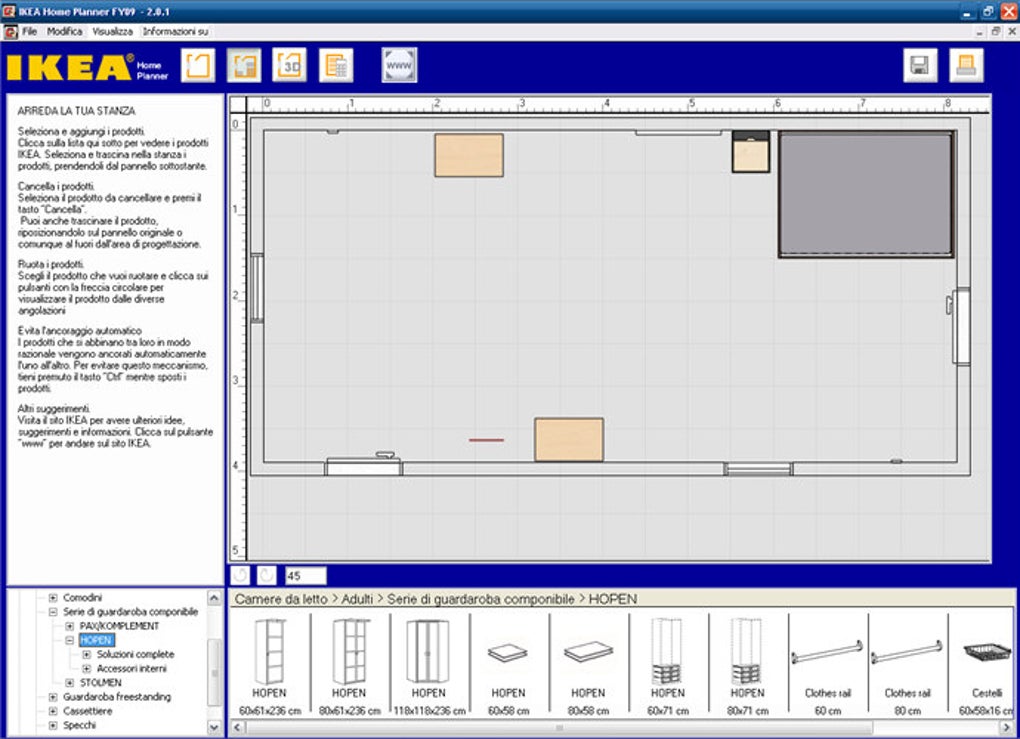The width and height of the screenshot is (1020, 739).
Task: Select the large gray bed in the room
Action: pyautogui.click(x=866, y=195)
